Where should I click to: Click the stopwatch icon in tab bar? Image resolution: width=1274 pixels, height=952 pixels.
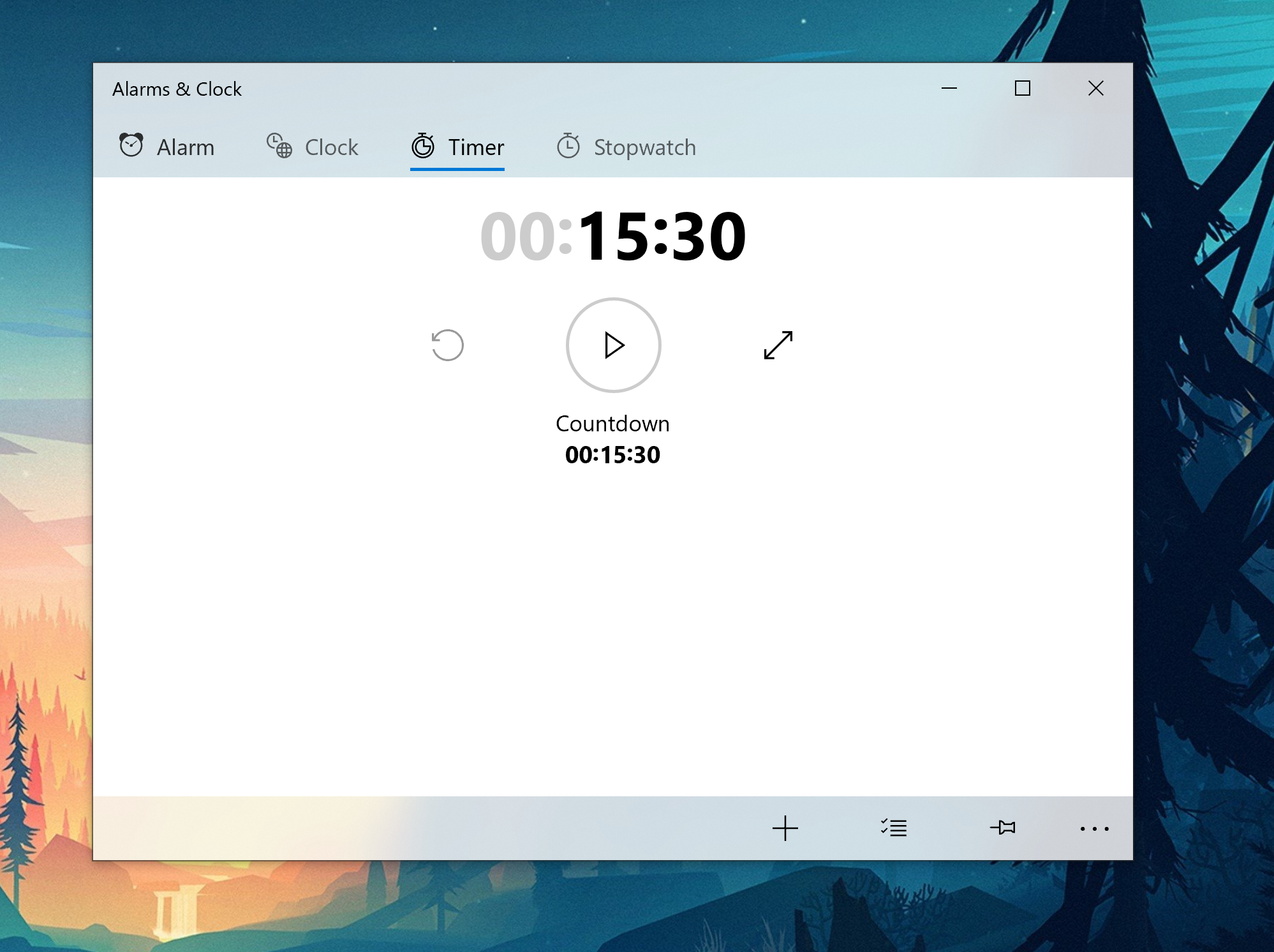click(568, 145)
